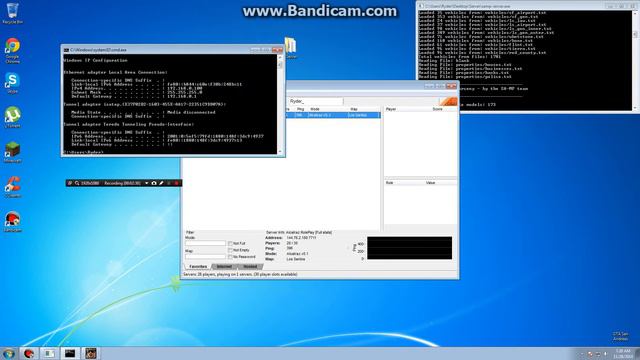Switch to the Internet tab
This screenshot has width=640, height=360.
point(224,267)
